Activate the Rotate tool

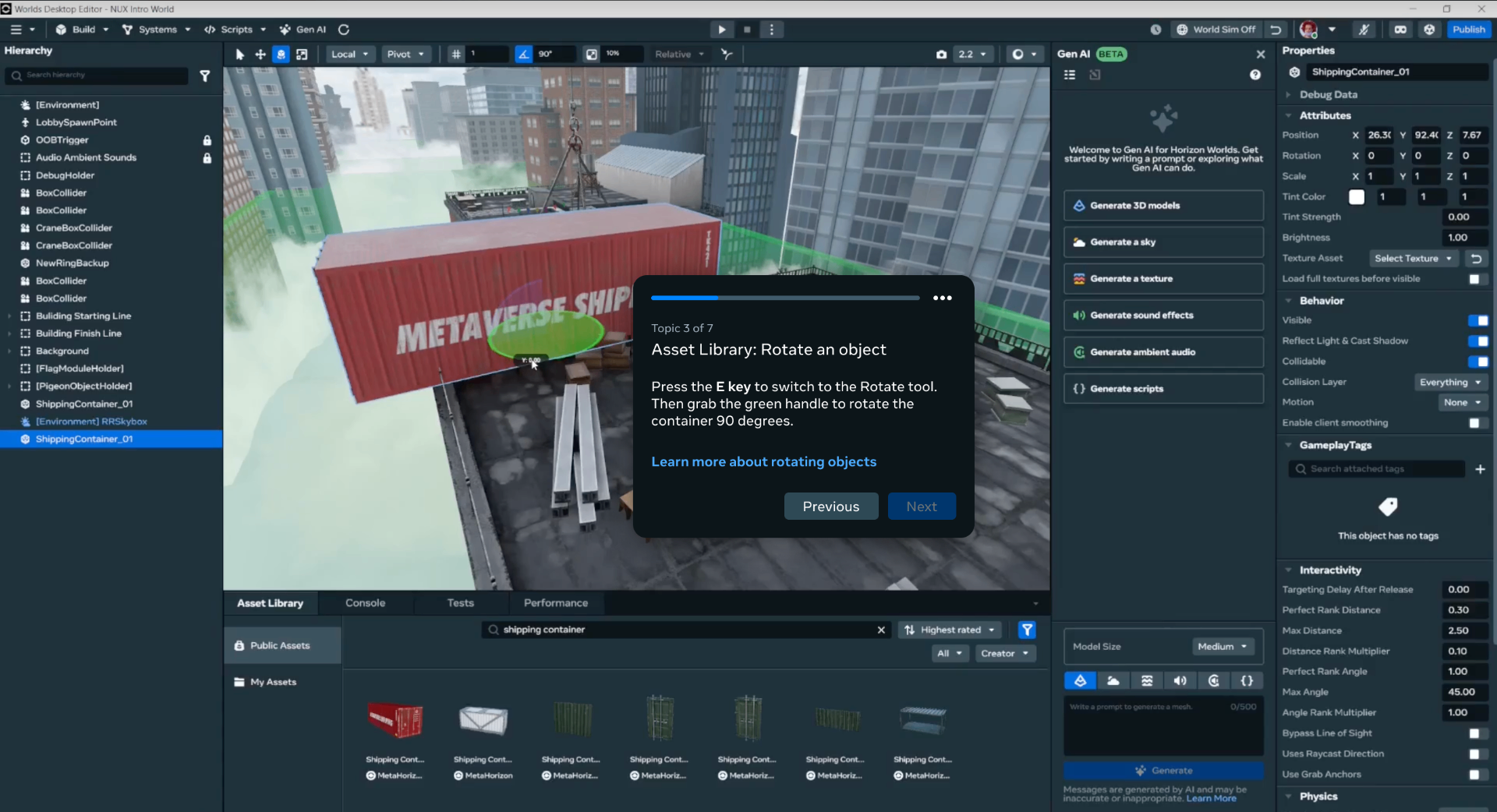[281, 55]
